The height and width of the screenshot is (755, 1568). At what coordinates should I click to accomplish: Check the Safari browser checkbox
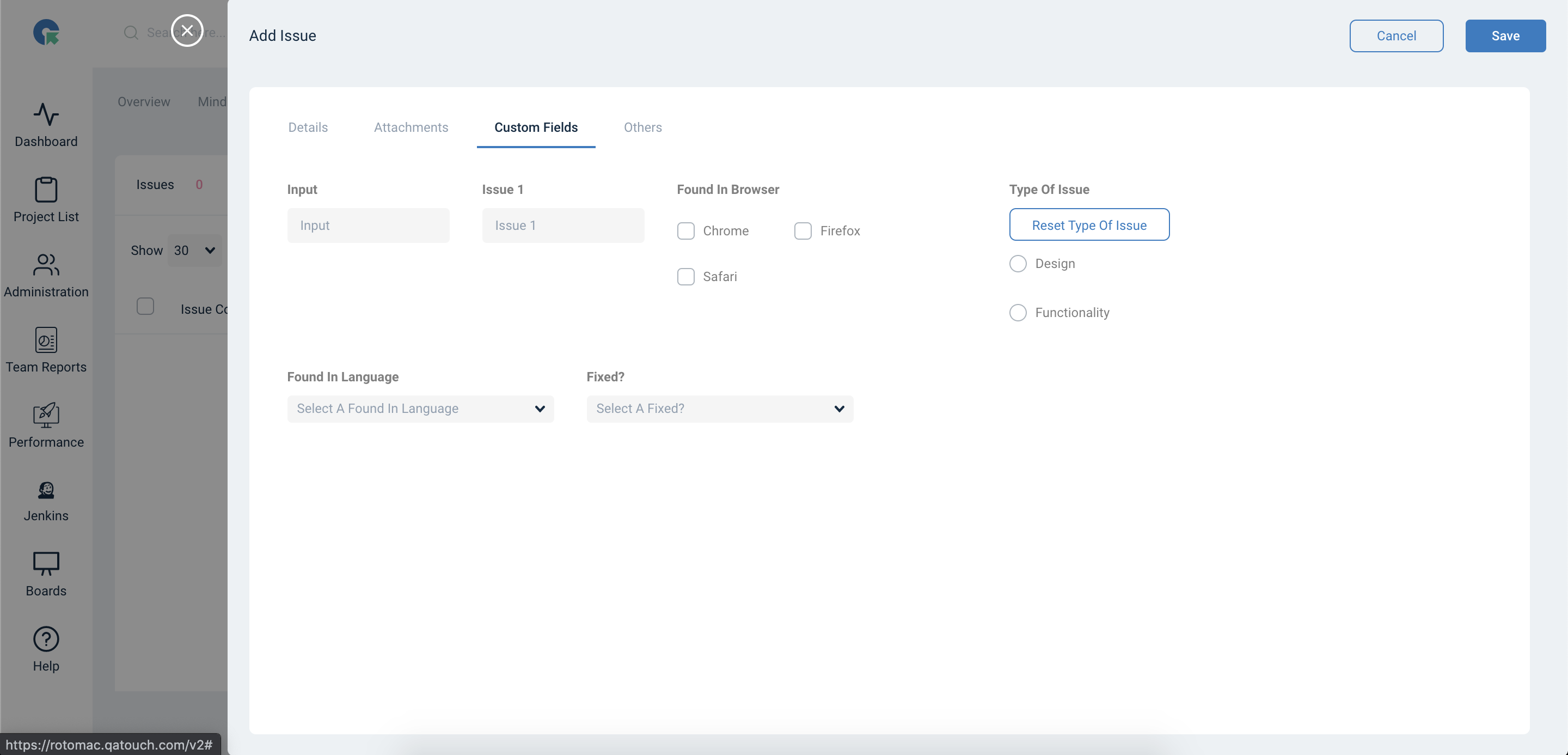pyautogui.click(x=686, y=276)
